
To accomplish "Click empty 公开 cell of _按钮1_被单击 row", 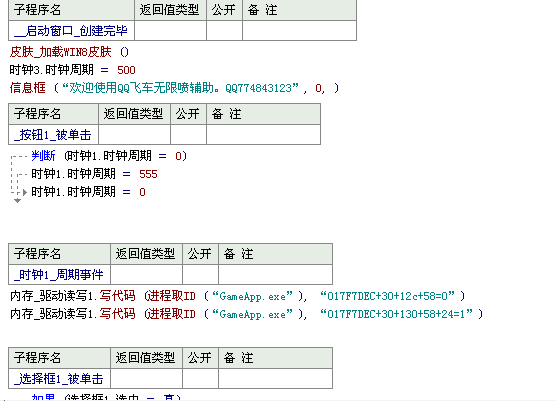I will click(188, 135).
